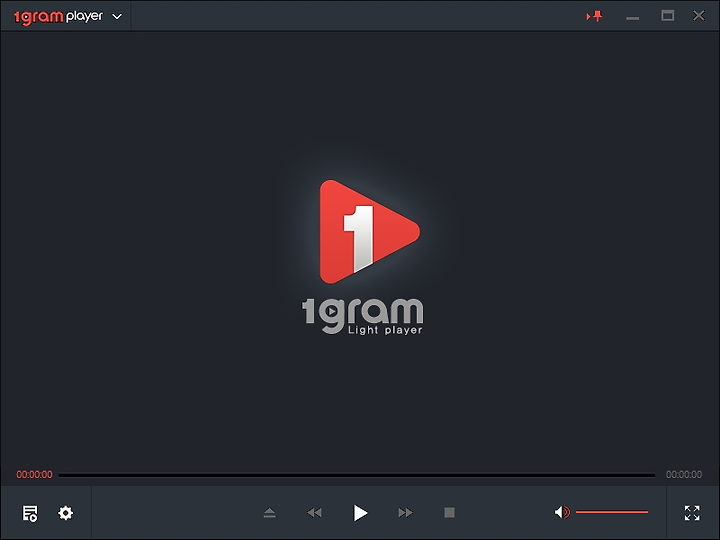Start playback with the play button
The image size is (720, 540).
(x=360, y=513)
